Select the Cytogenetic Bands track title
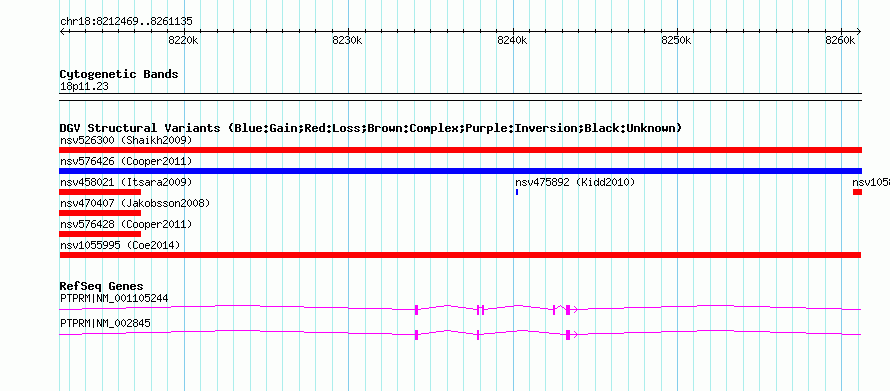This screenshot has height=391, width=890. click(x=119, y=74)
